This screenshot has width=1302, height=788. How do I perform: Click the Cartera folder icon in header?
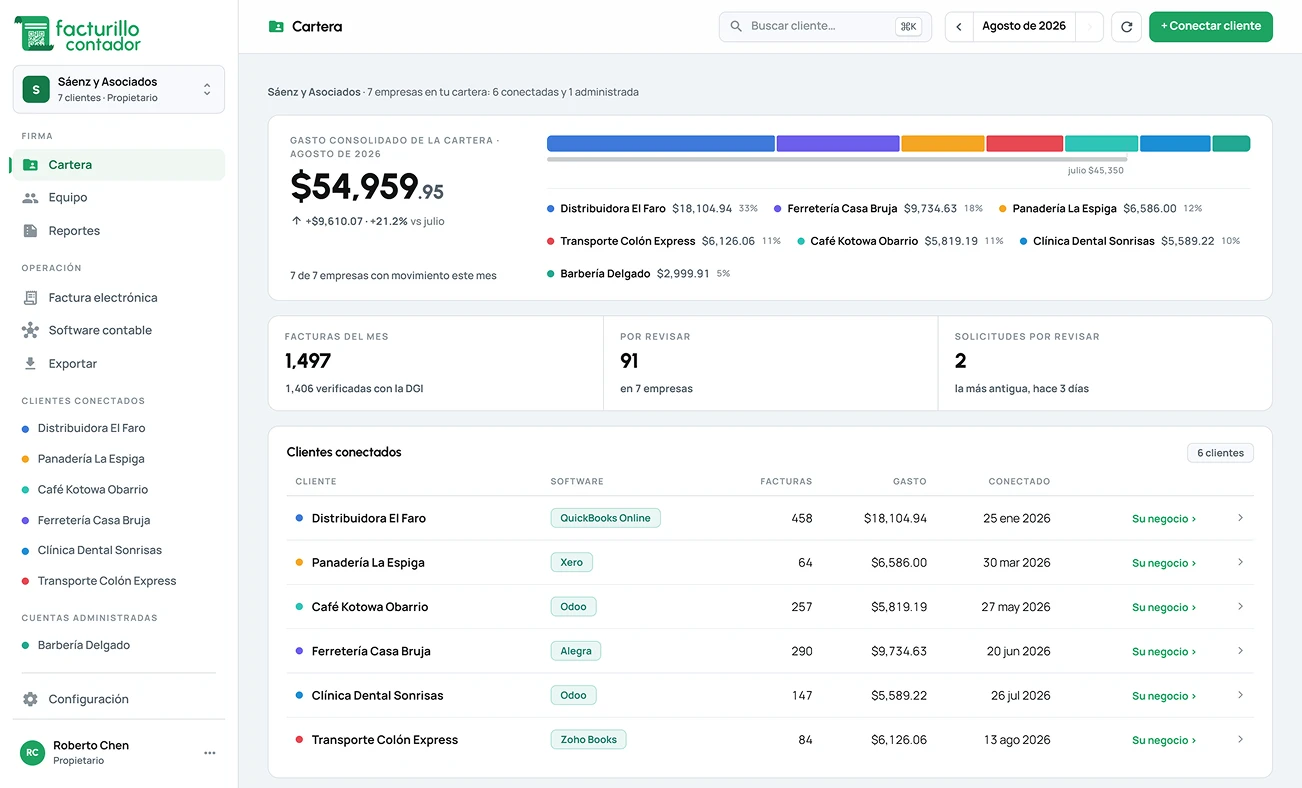point(276,27)
